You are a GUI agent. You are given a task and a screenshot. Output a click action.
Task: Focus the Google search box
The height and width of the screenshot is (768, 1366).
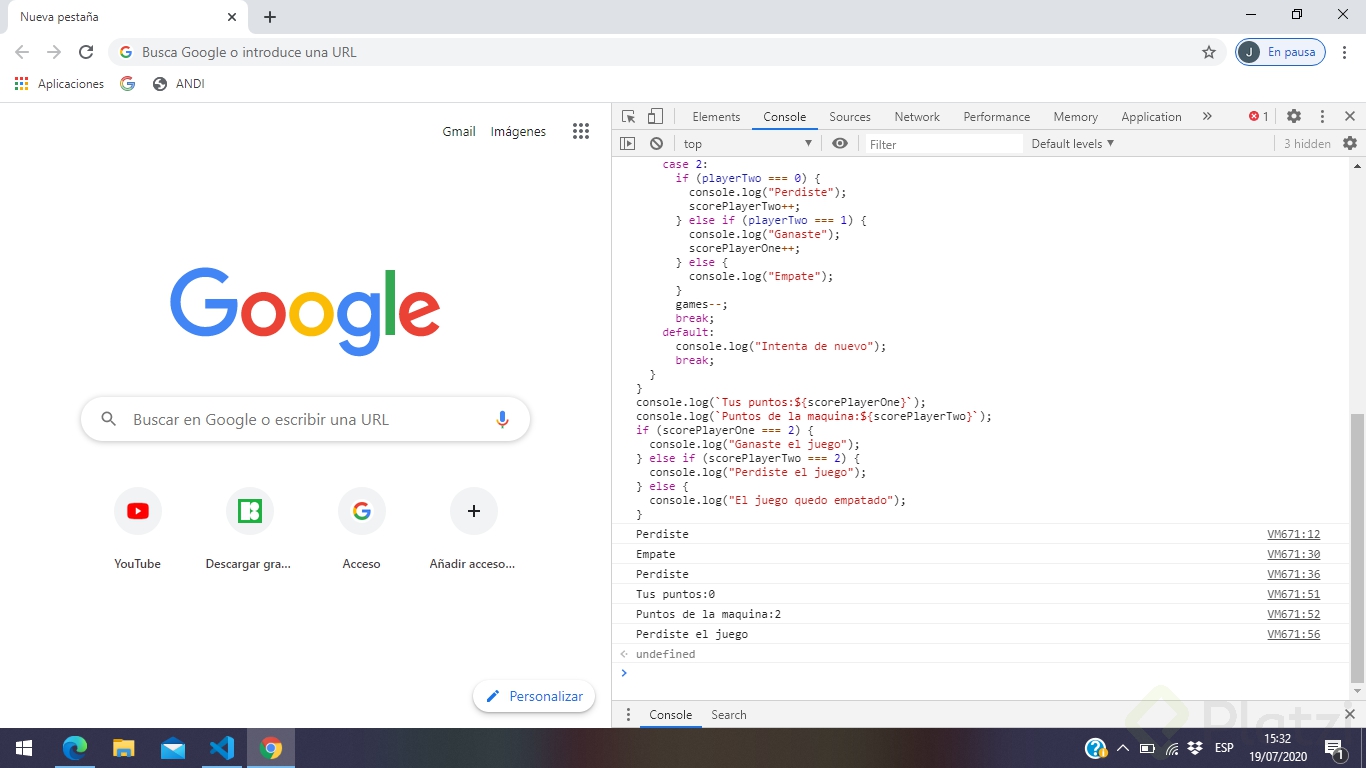pos(305,420)
